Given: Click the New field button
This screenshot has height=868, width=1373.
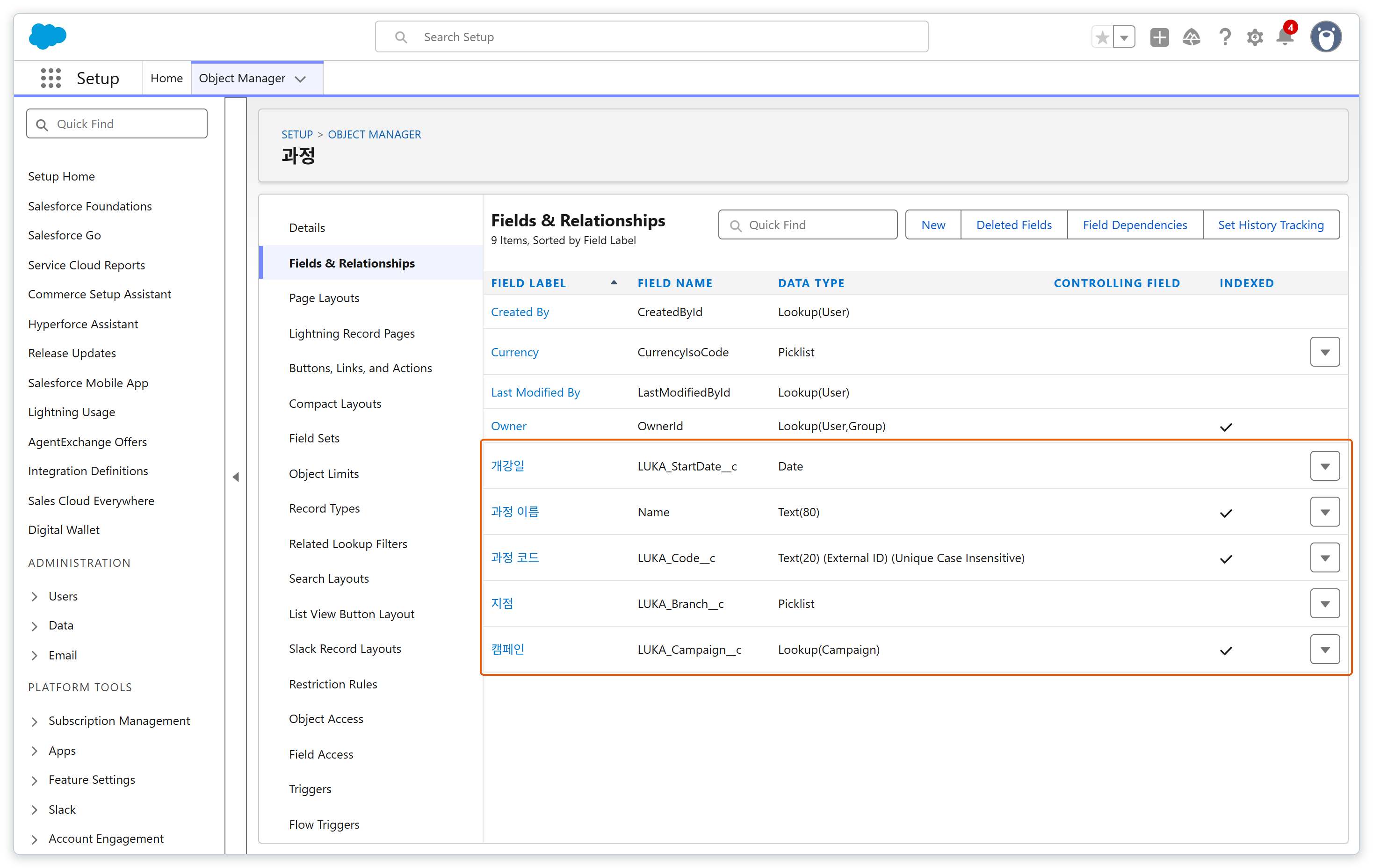Looking at the screenshot, I should pos(933,224).
